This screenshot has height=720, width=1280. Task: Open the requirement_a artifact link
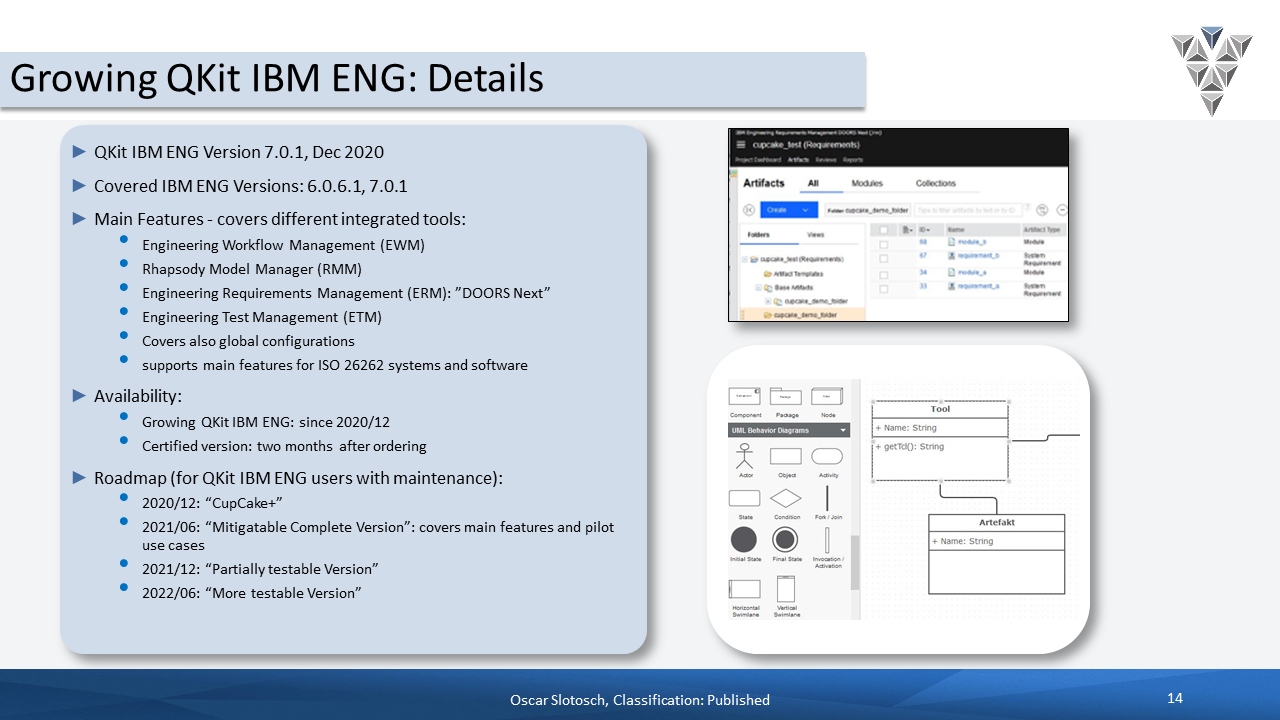[978, 286]
